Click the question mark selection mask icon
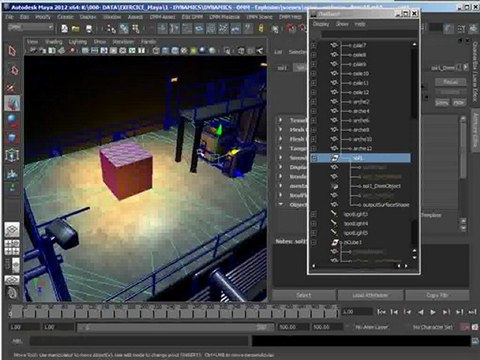480x360 pixels. pos(248,29)
